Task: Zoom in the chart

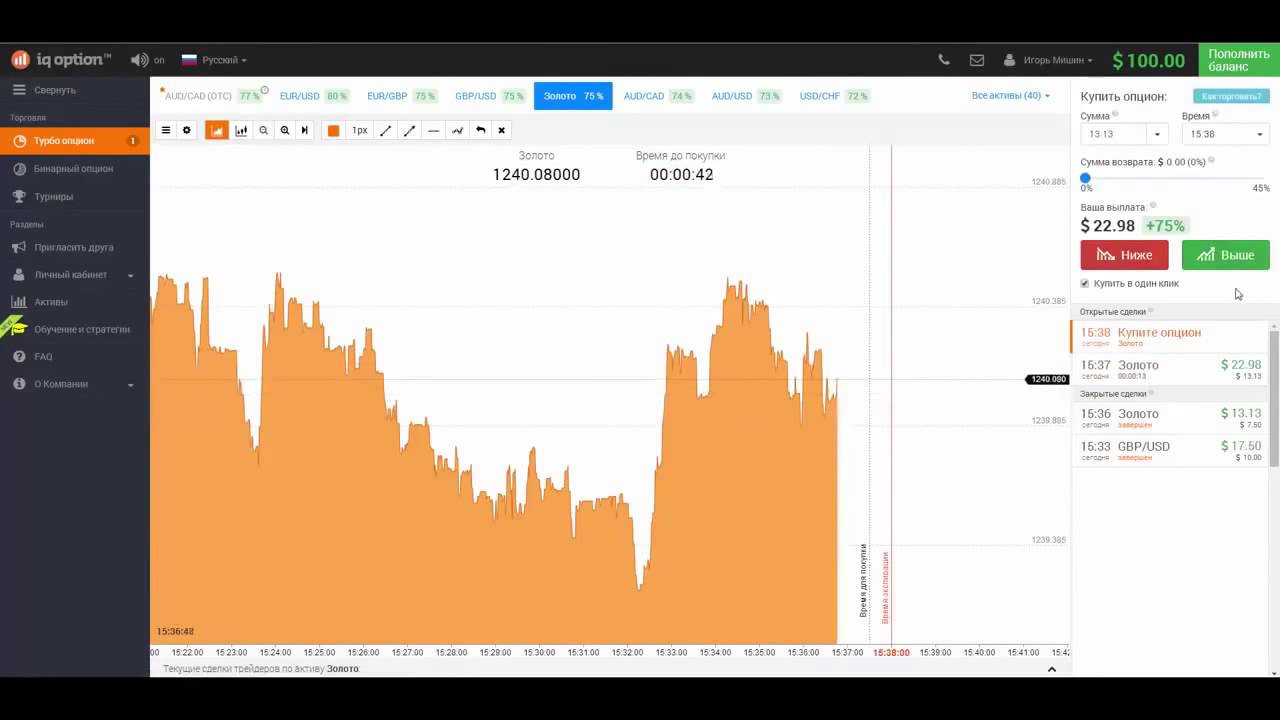Action: pyautogui.click(x=285, y=130)
